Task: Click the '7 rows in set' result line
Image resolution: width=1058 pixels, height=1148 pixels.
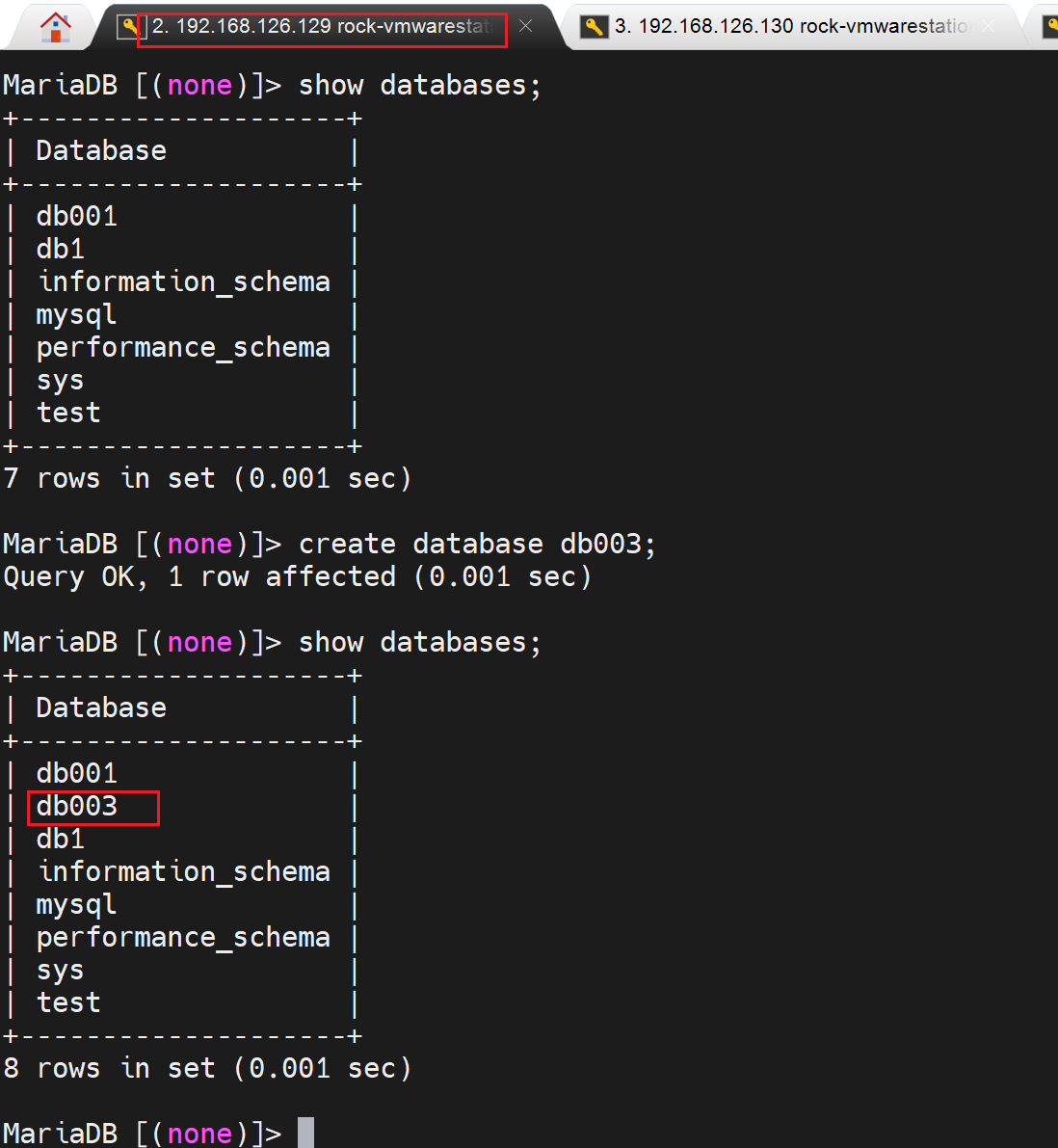Action: [207, 478]
